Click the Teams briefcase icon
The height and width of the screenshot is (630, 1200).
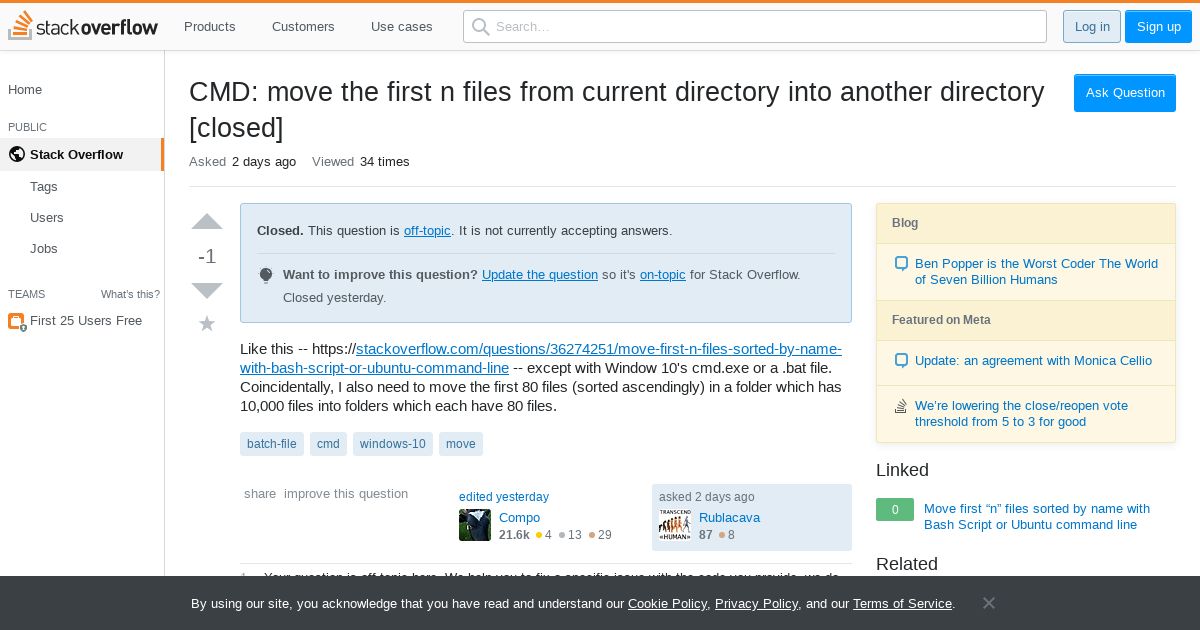(16, 321)
